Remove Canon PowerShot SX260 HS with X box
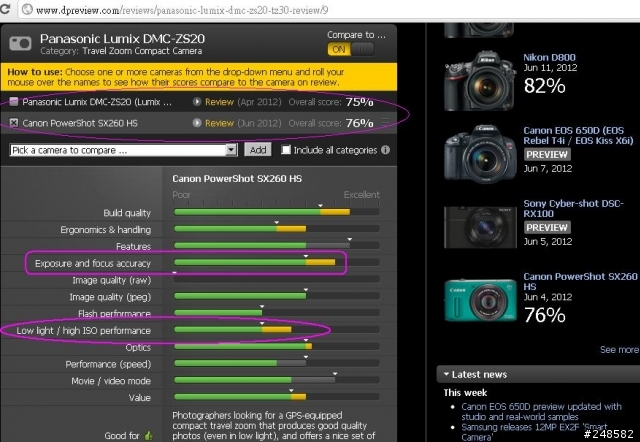640x442 pixels. click(x=13, y=122)
